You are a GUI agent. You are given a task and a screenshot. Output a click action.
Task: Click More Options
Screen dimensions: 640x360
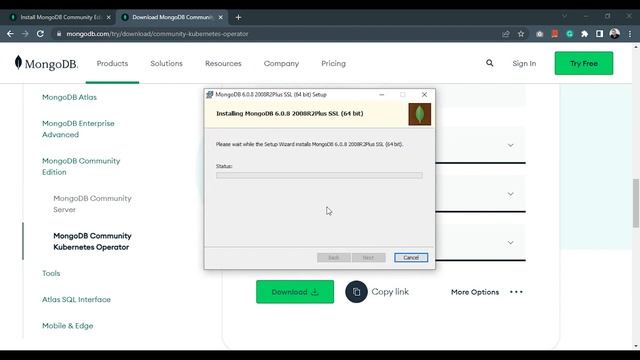(475, 292)
